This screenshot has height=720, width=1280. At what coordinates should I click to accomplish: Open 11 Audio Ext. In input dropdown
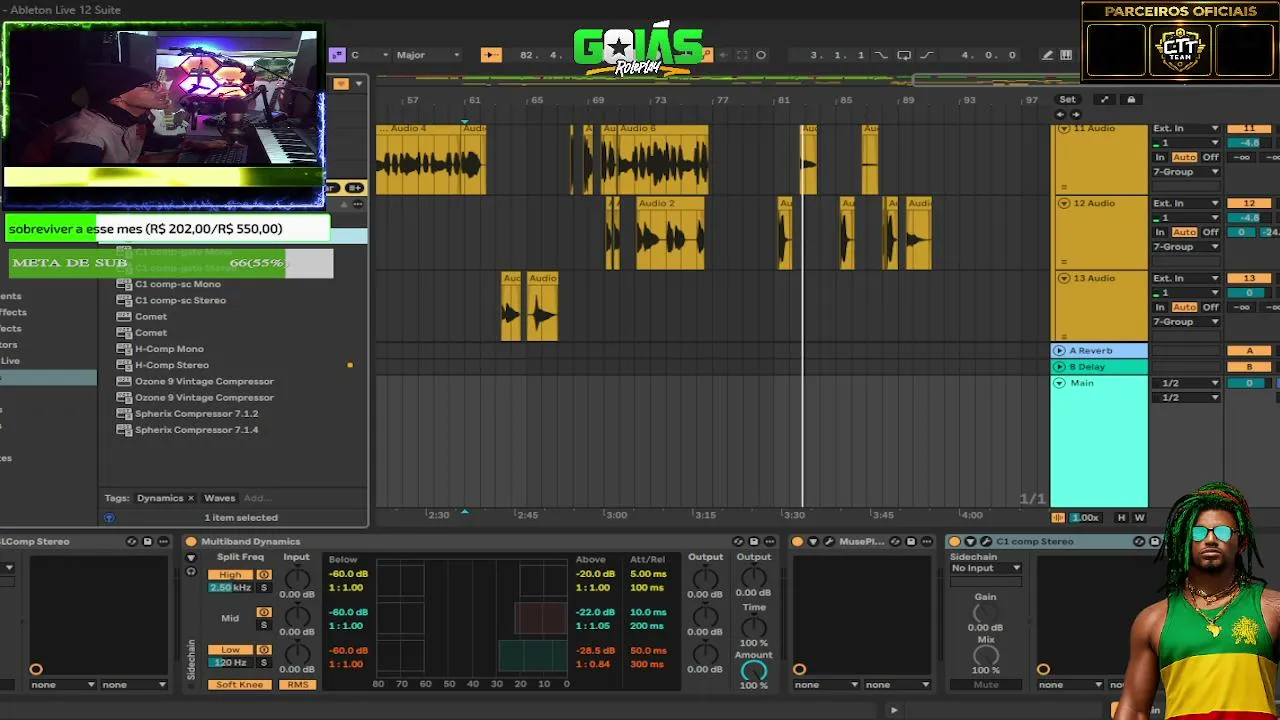click(1186, 128)
